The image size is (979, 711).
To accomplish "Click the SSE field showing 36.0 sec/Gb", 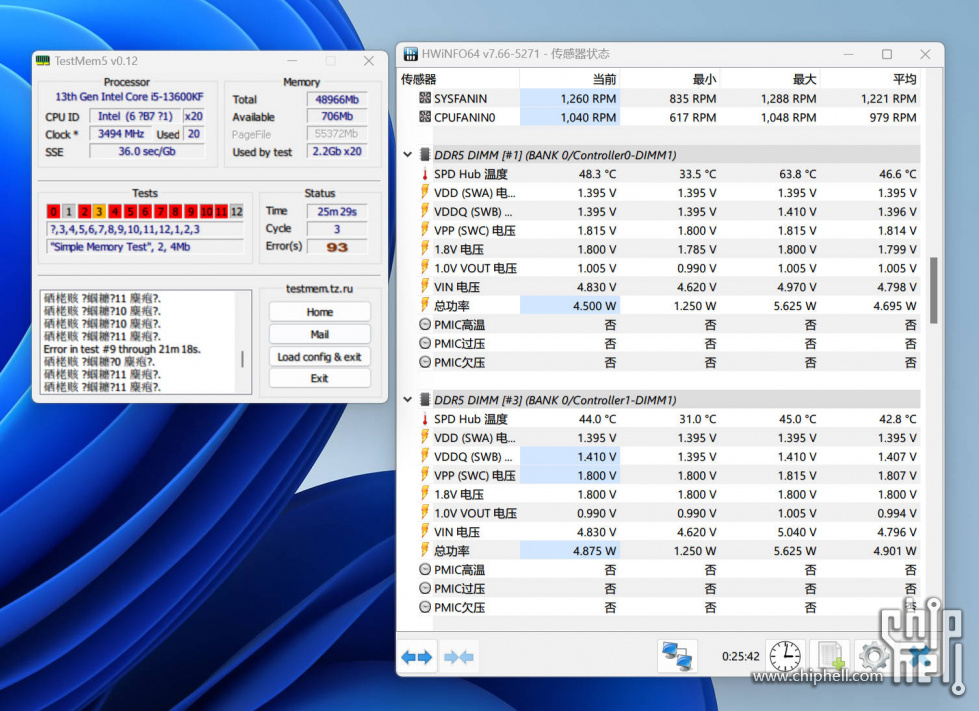I will click(x=147, y=151).
